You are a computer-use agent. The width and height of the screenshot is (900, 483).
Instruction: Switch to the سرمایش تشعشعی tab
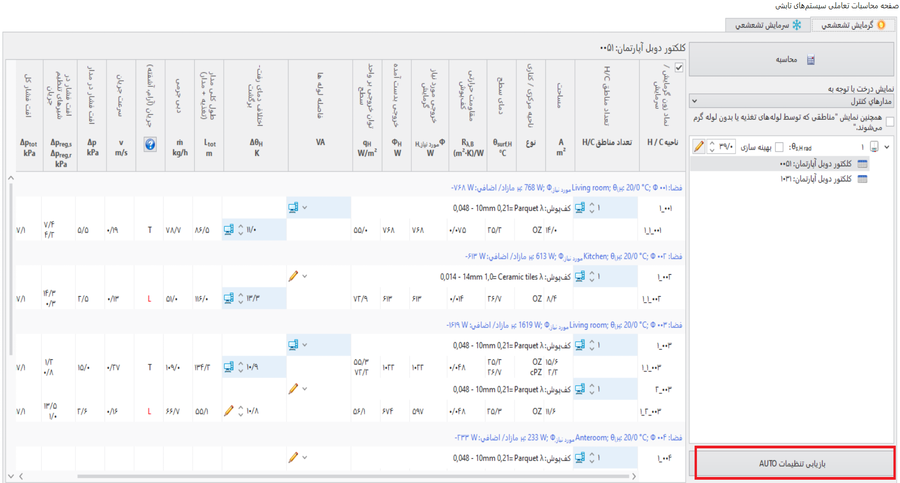tap(769, 25)
